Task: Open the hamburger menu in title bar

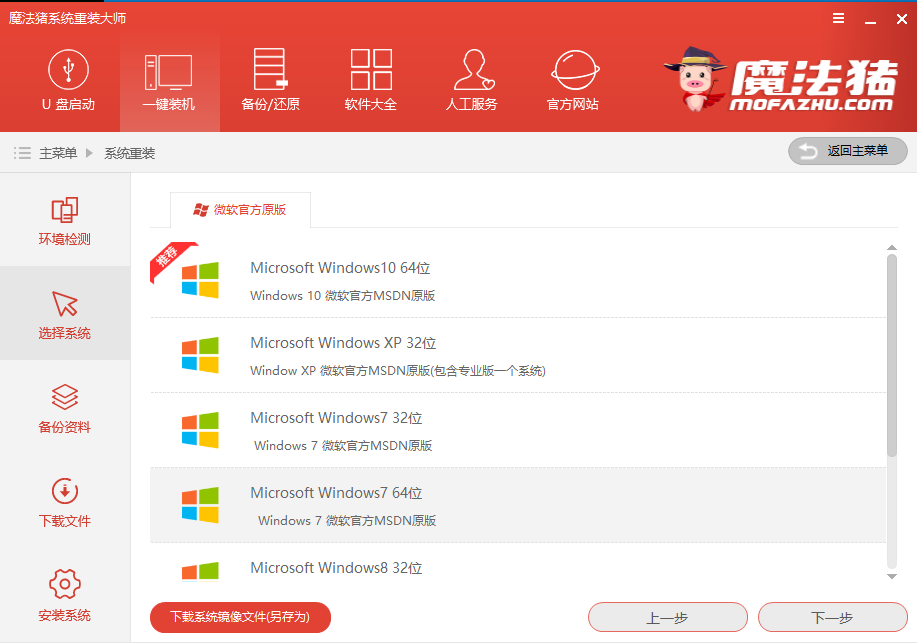Action: [x=838, y=17]
